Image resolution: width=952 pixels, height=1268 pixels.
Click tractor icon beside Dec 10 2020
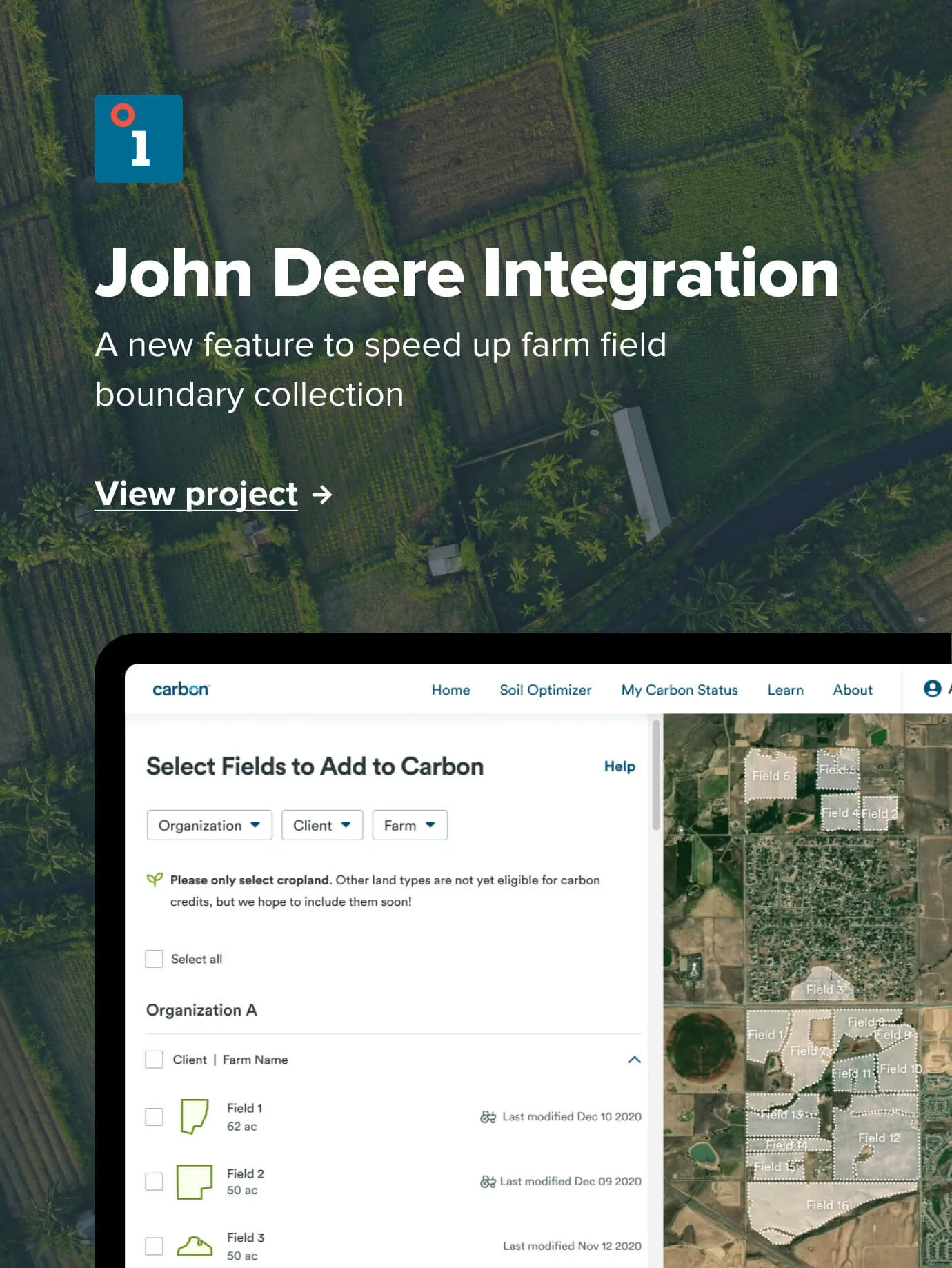488,1117
